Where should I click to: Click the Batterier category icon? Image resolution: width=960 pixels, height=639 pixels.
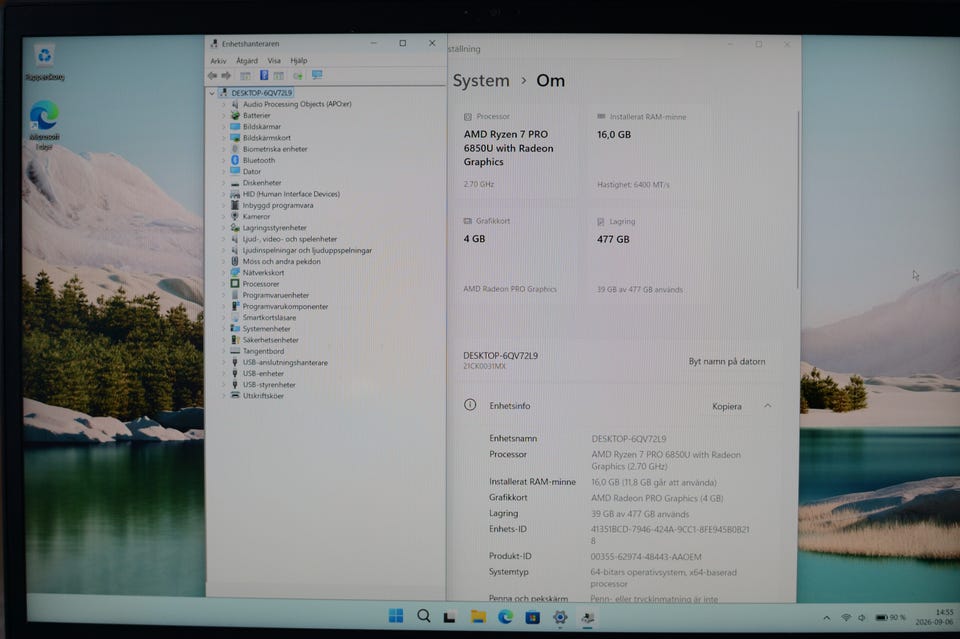(235, 115)
